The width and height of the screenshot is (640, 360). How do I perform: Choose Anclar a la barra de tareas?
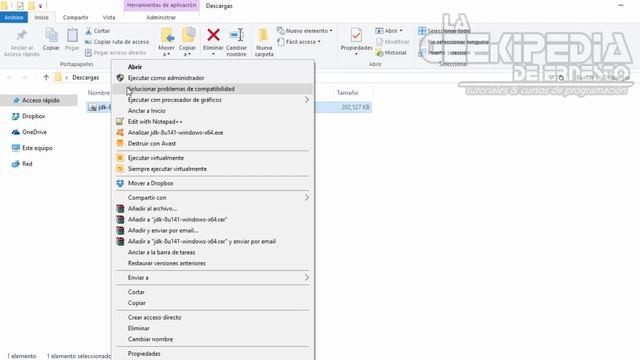coord(213,253)
